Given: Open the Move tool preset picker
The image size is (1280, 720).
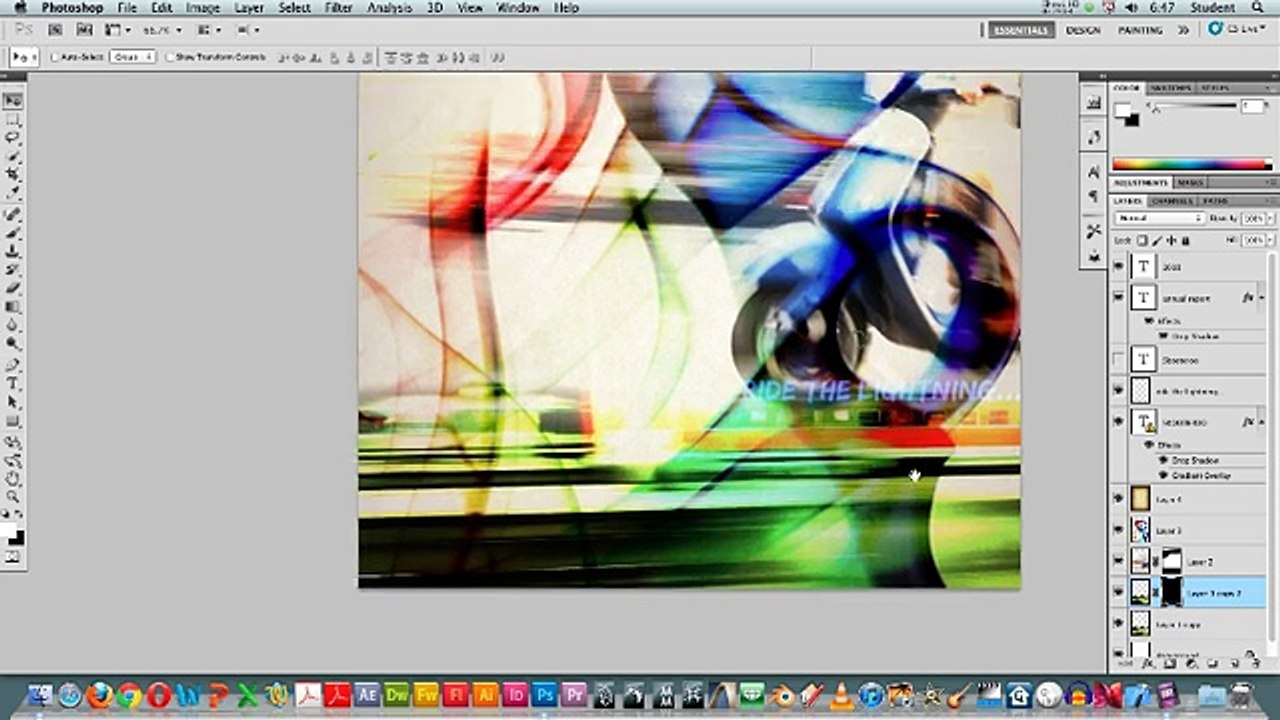Looking at the screenshot, I should pos(23,57).
